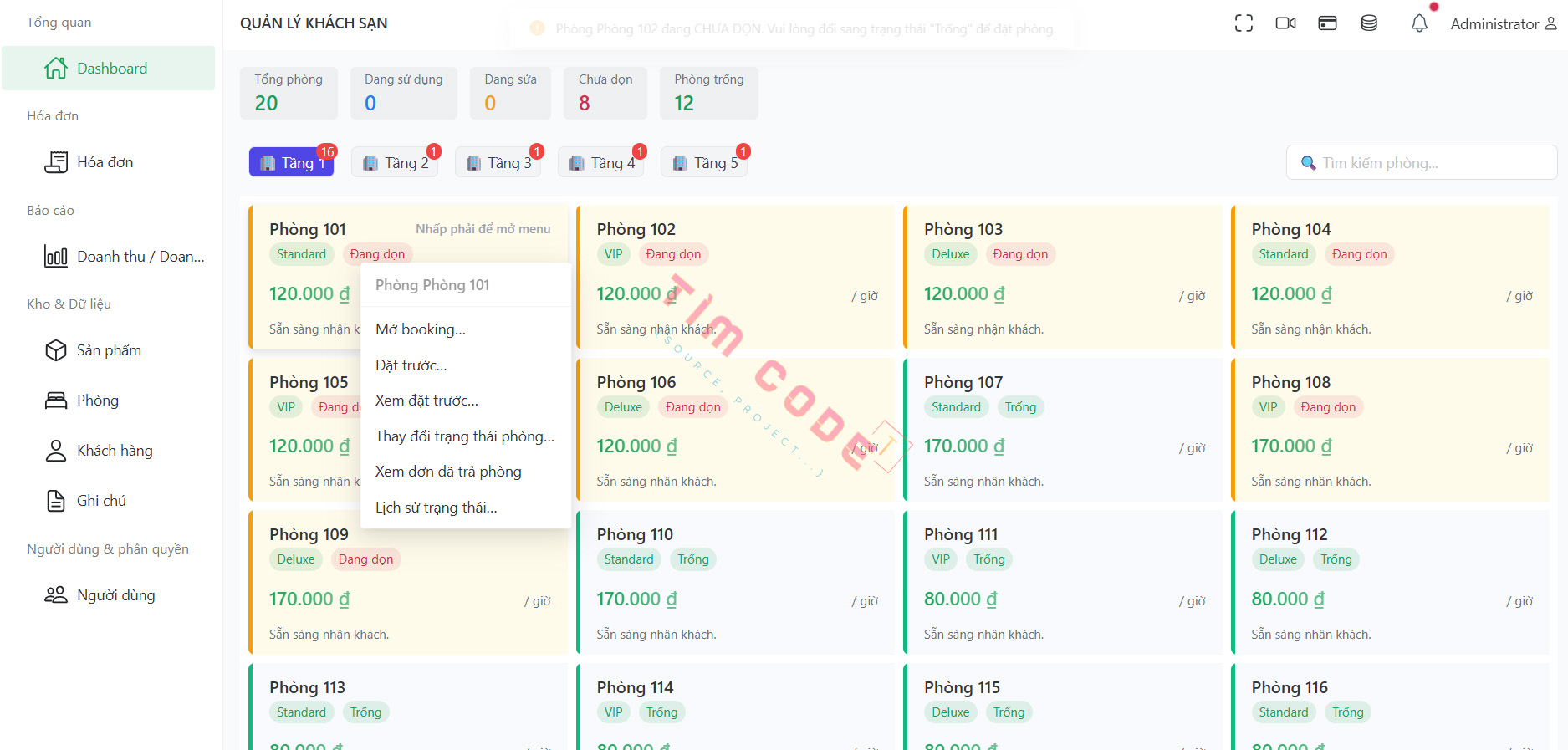The height and width of the screenshot is (750, 1568).
Task: Select Xem đơn đã trả phòng
Action: pos(466,472)
